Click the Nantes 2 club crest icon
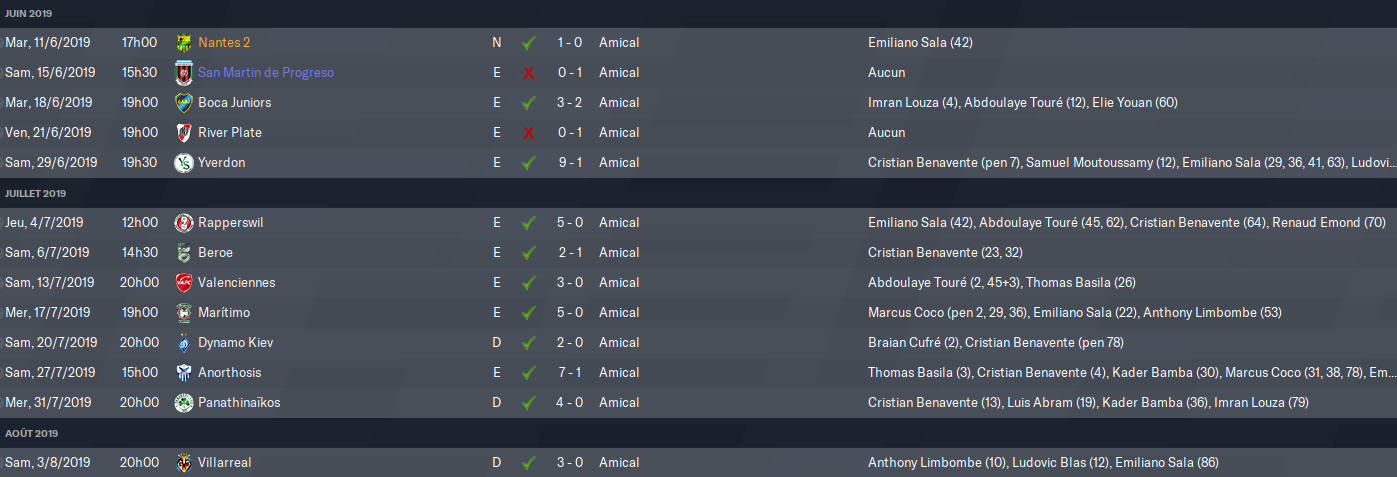 [183, 43]
